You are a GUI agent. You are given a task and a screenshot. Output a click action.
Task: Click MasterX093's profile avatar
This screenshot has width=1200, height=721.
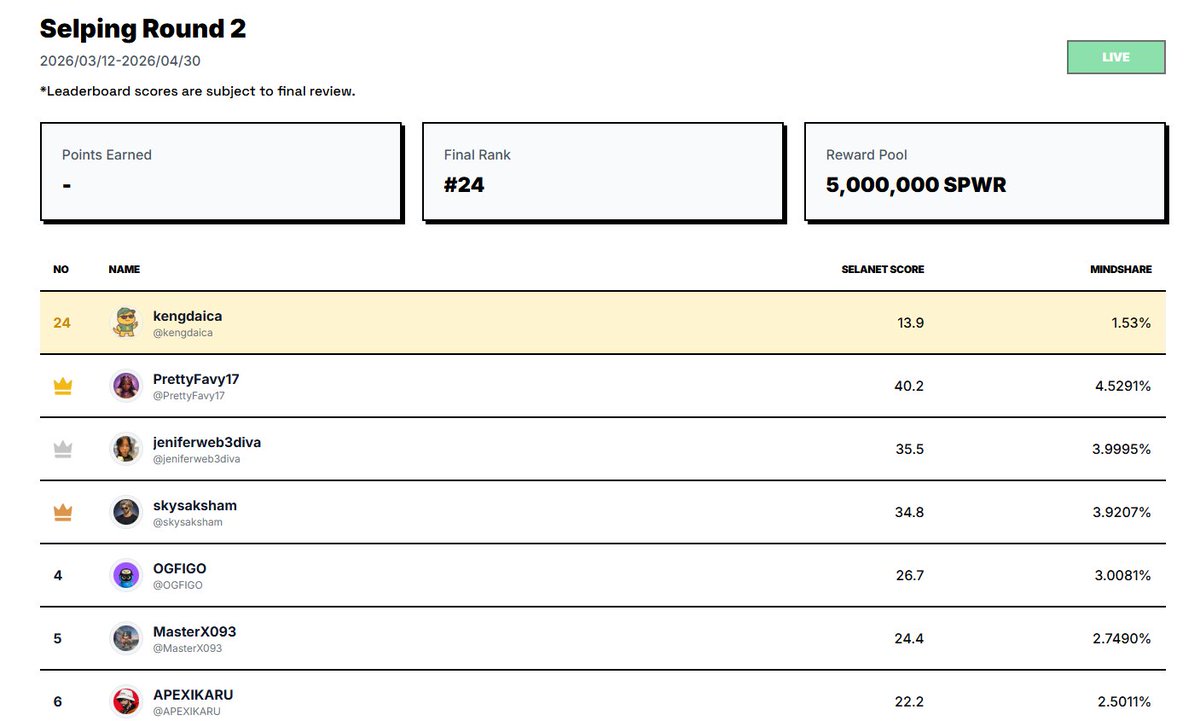(126, 638)
